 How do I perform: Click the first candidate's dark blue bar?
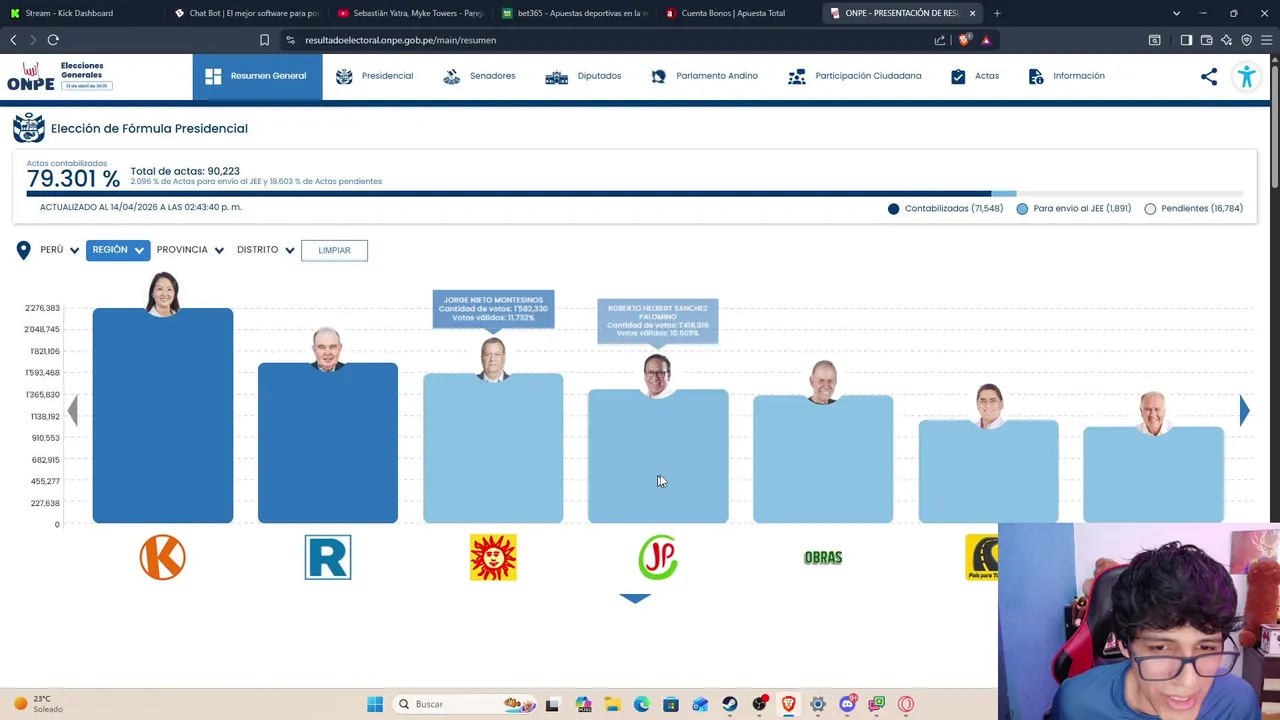click(163, 415)
